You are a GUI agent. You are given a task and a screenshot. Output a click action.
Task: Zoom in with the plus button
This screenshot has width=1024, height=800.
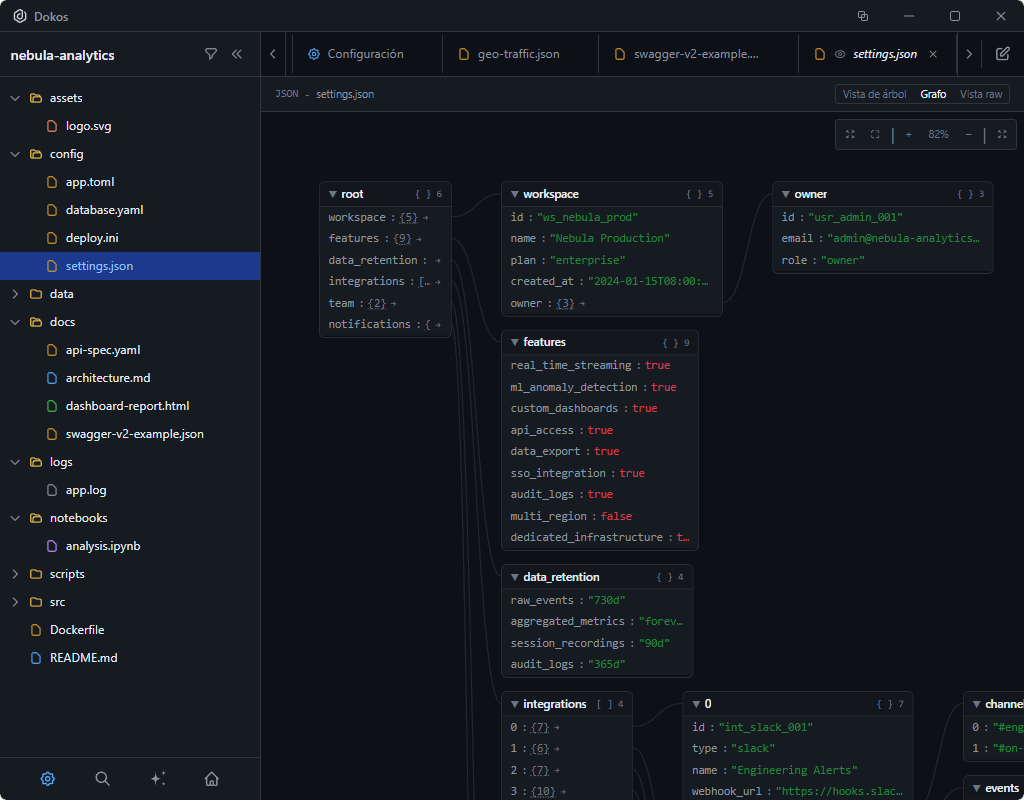tap(908, 134)
